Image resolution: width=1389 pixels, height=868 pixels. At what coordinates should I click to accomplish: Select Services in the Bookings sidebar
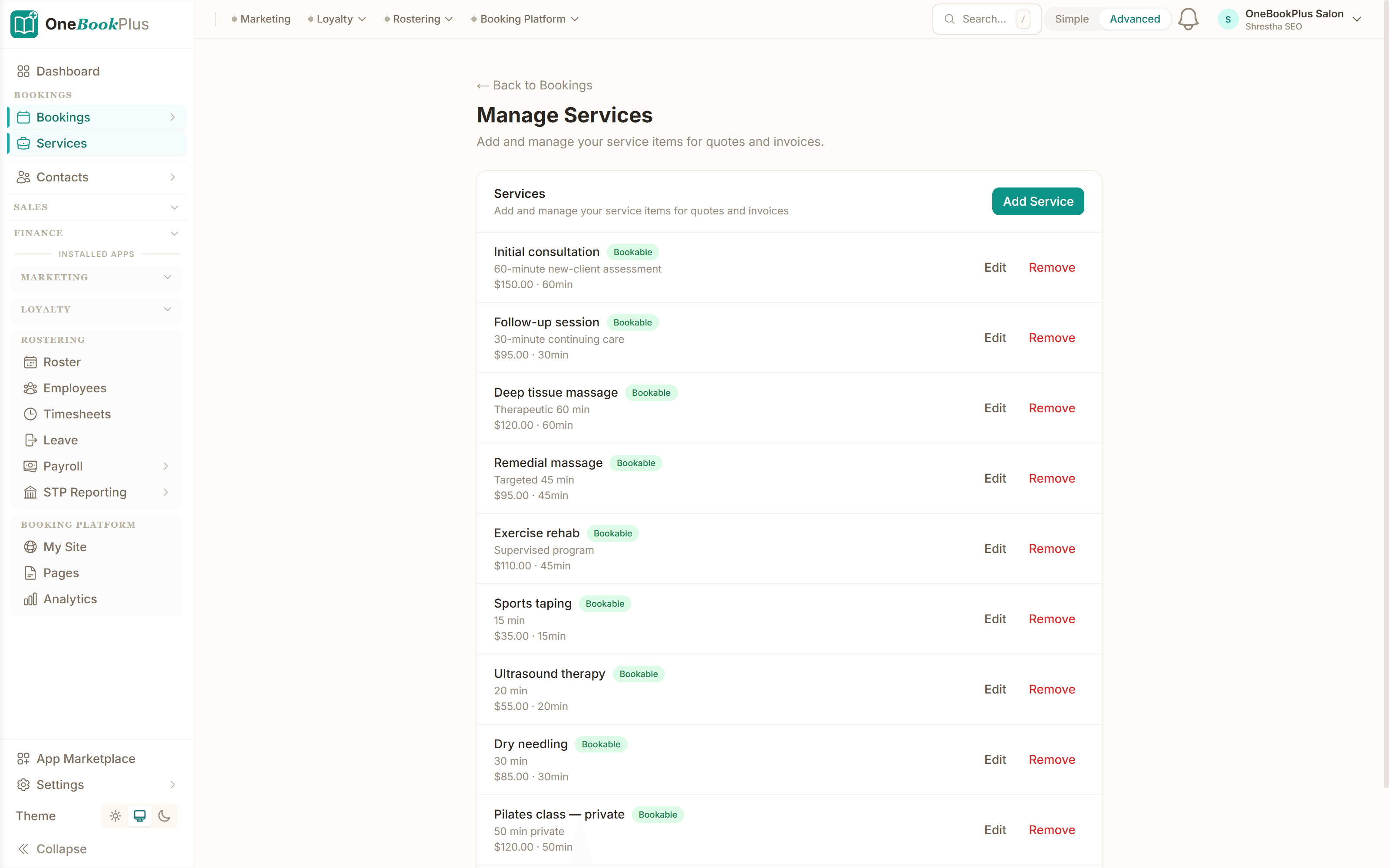61,144
